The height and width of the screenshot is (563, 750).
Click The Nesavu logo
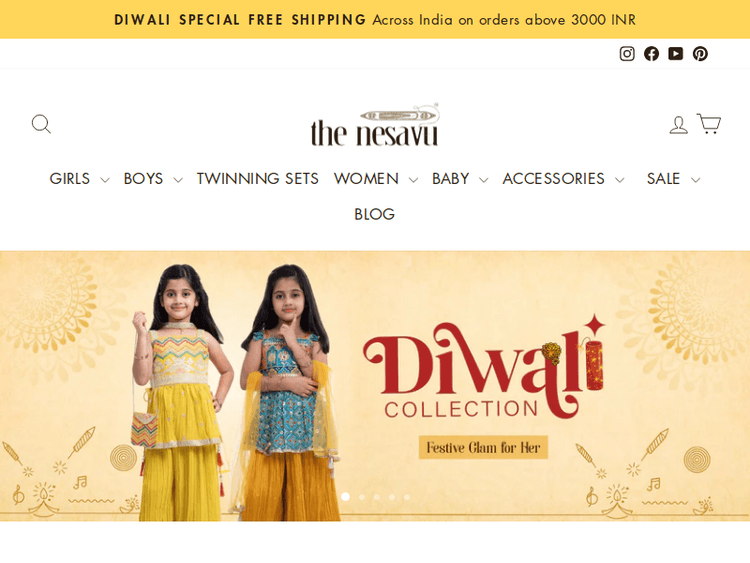click(375, 125)
